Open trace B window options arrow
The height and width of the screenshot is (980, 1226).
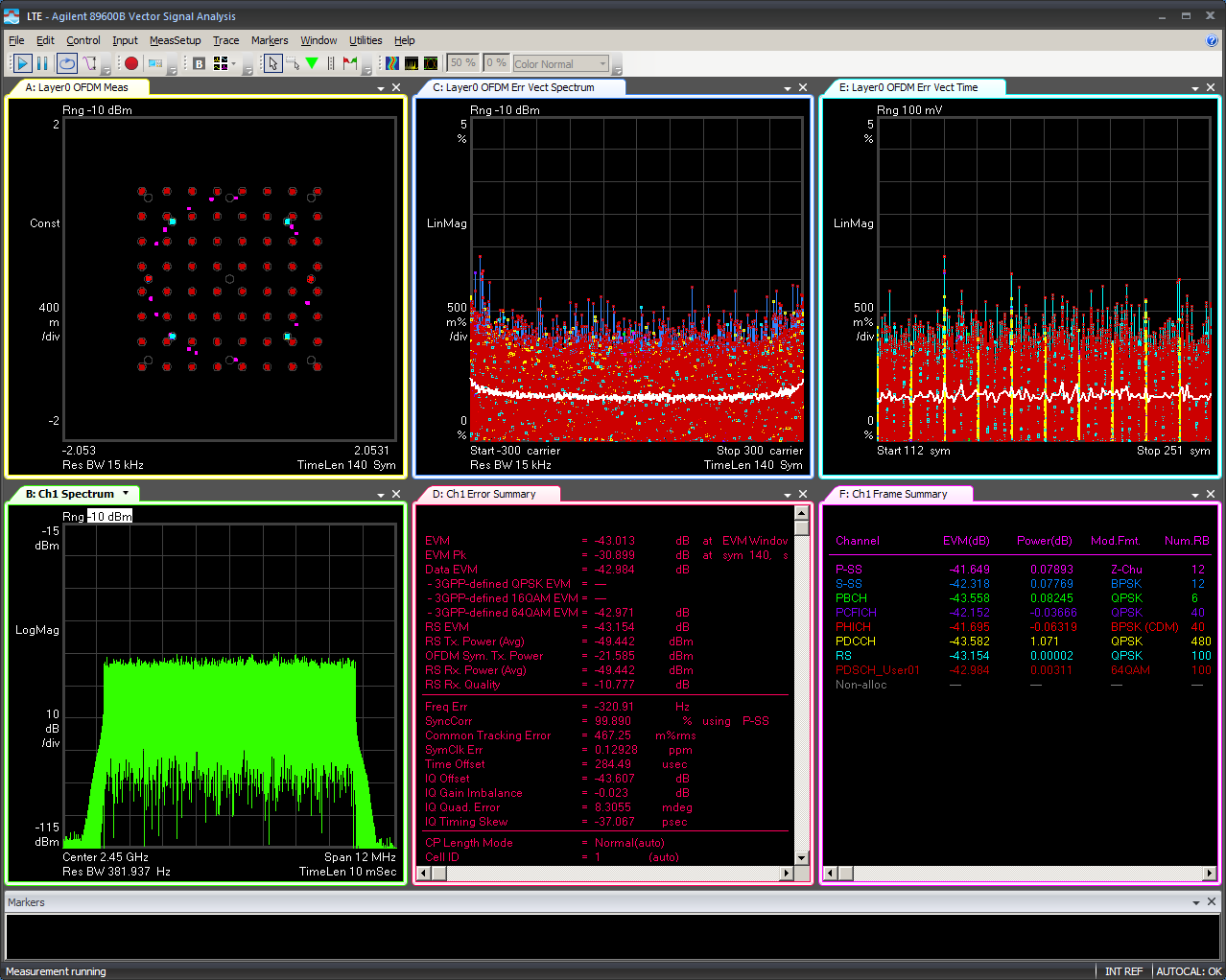(x=381, y=495)
